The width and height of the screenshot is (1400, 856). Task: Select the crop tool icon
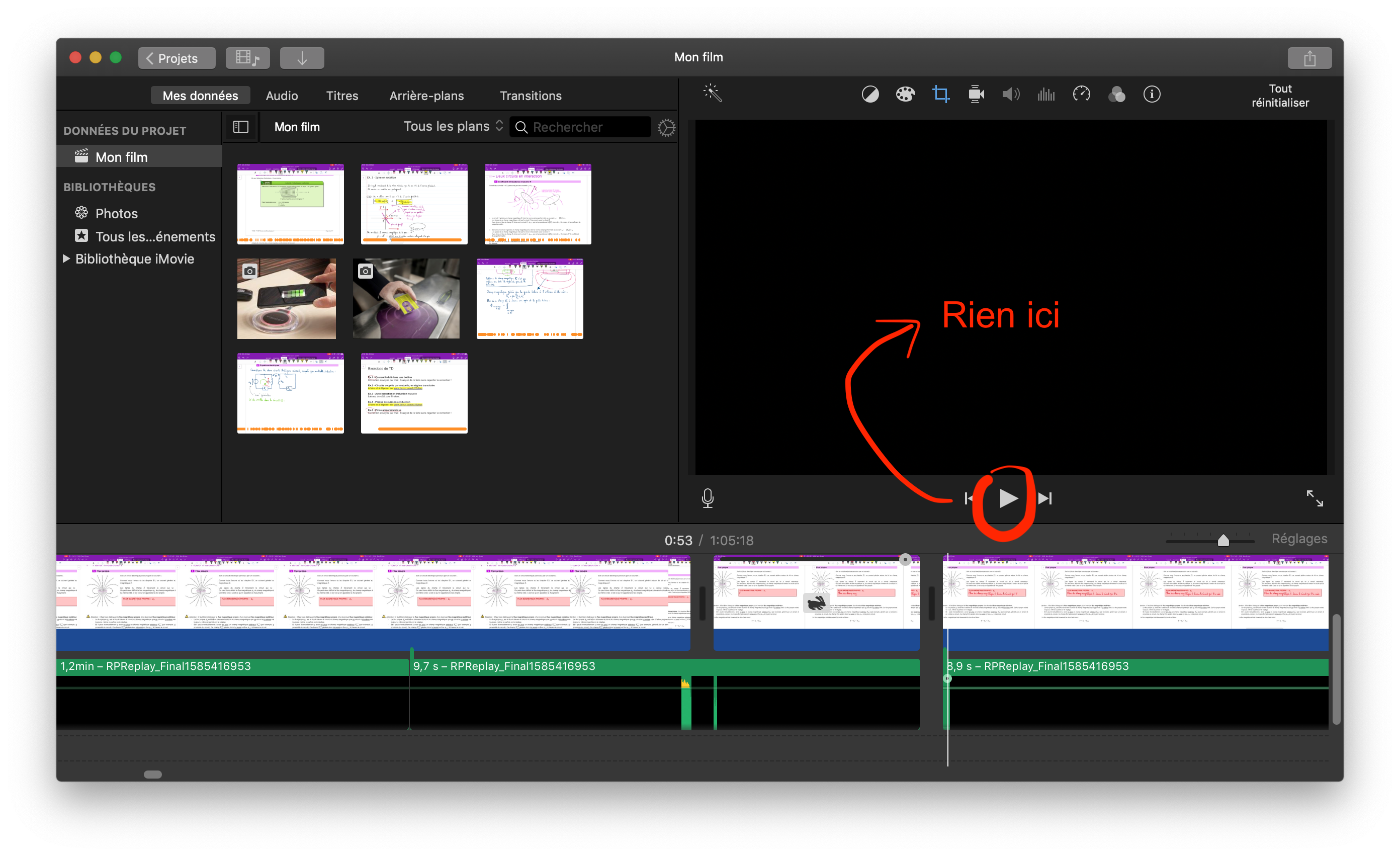pyautogui.click(x=940, y=95)
